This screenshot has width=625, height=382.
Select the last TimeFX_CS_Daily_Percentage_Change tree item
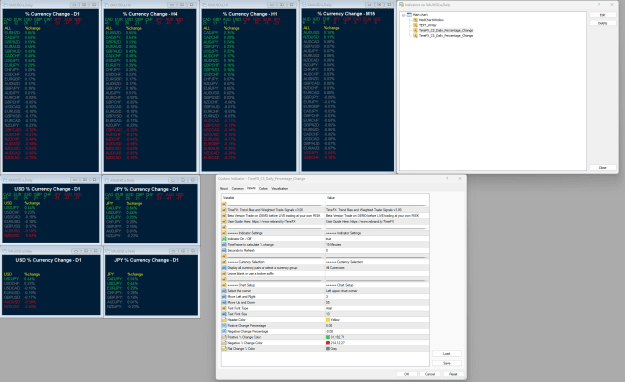coord(446,35)
